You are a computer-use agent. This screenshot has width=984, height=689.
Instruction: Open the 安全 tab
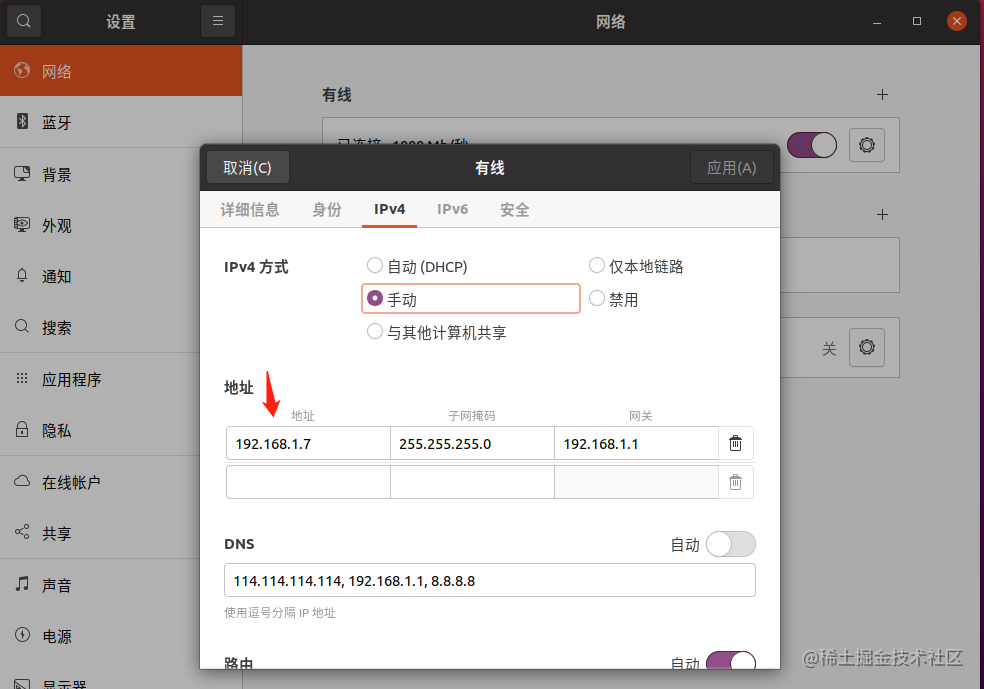pyautogui.click(x=514, y=210)
